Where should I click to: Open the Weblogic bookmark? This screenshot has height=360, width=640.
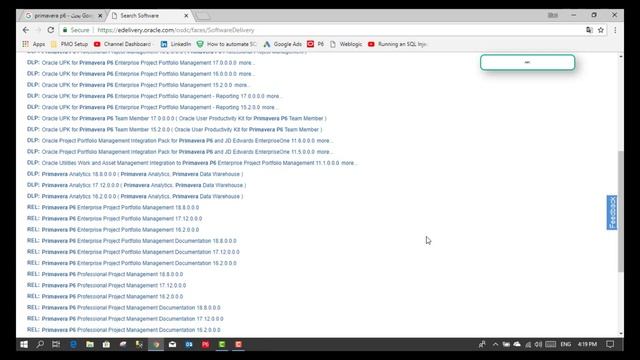[x=346, y=44]
